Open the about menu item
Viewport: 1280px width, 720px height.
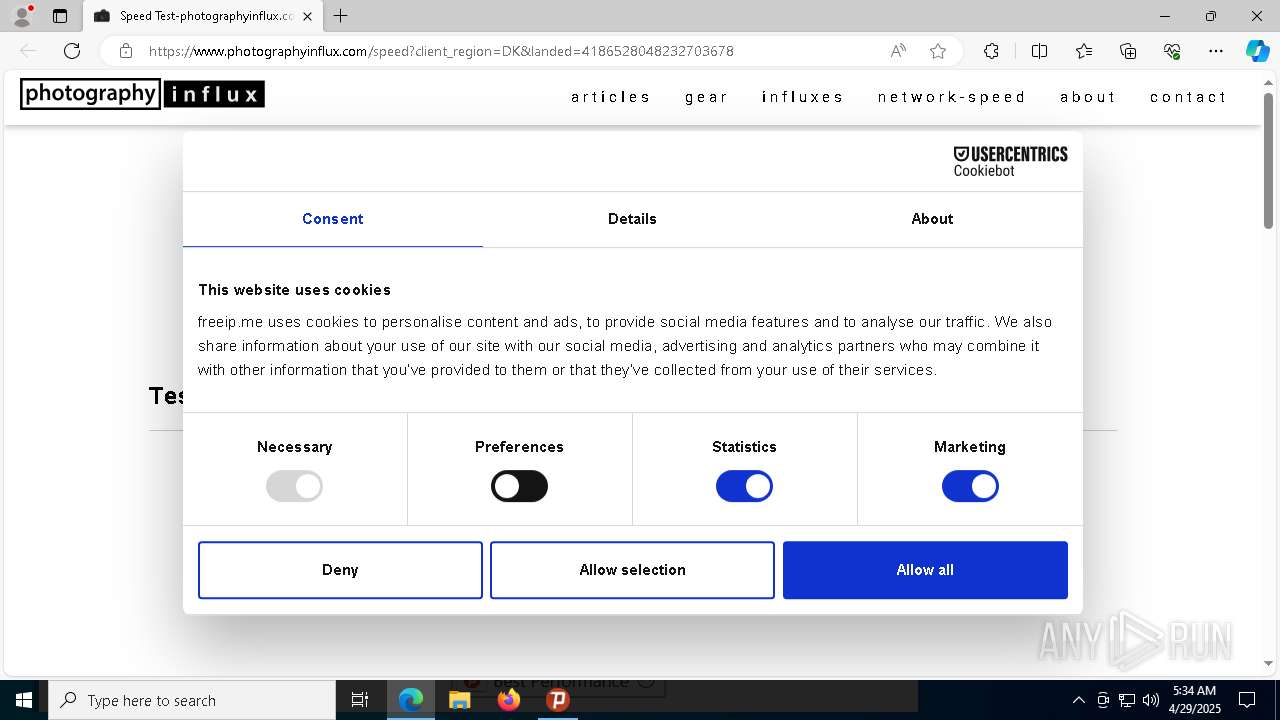[1088, 97]
